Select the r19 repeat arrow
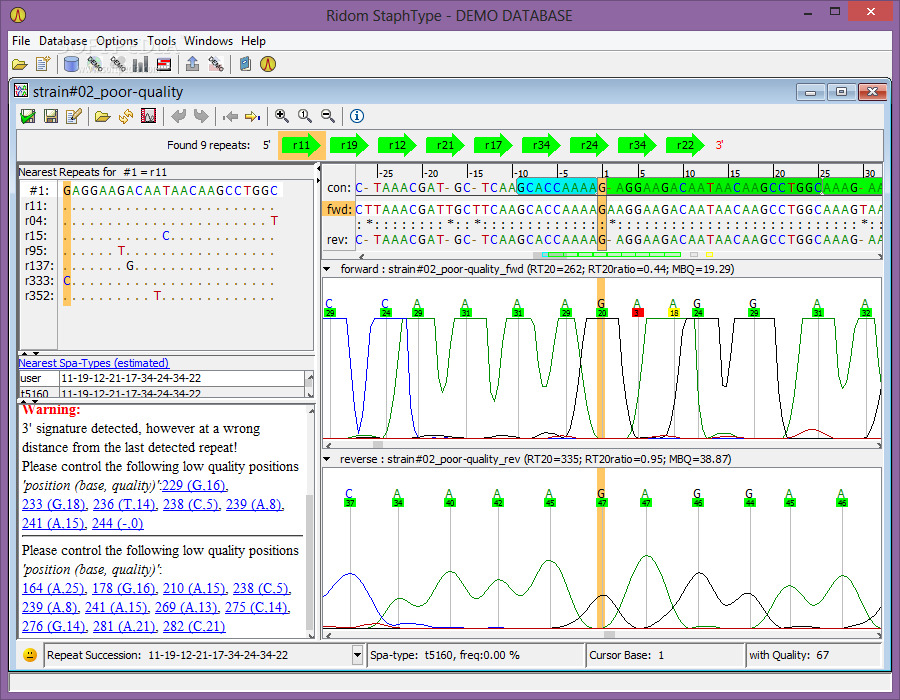This screenshot has width=900, height=700. (x=350, y=145)
